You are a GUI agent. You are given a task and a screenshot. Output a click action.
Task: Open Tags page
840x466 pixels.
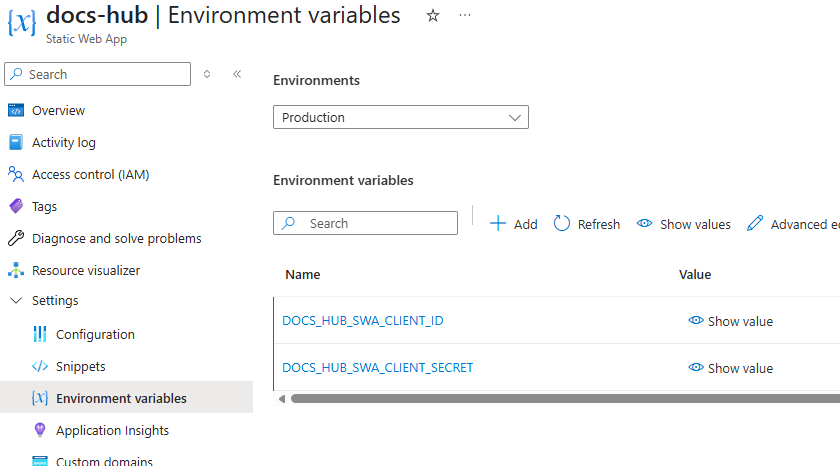coord(44,206)
